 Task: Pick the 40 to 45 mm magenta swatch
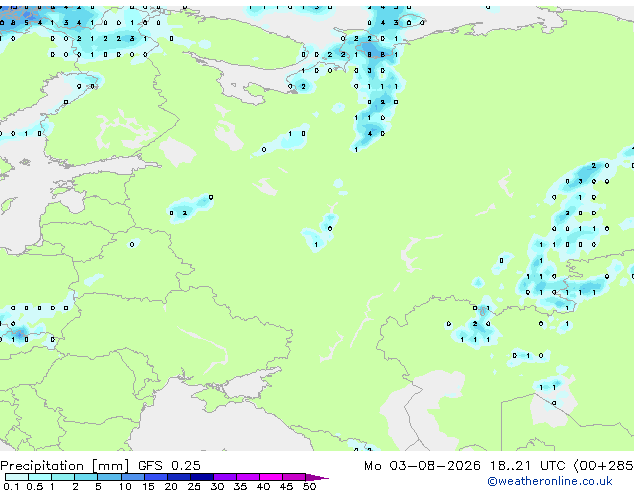pos(271,477)
